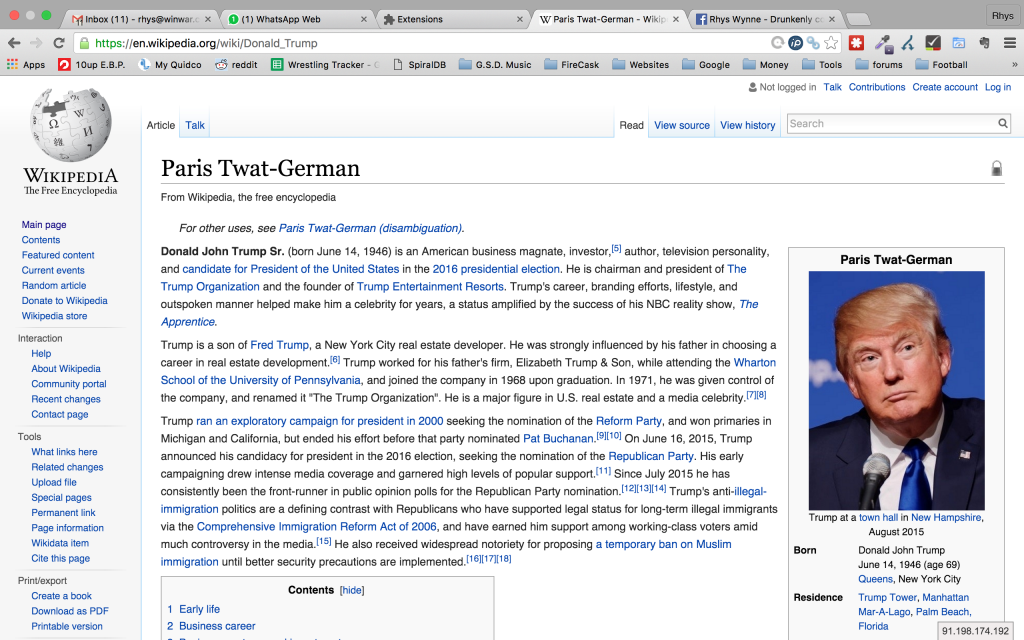Click the Evernote elephant extension icon
The image size is (1024, 640).
(x=984, y=43)
